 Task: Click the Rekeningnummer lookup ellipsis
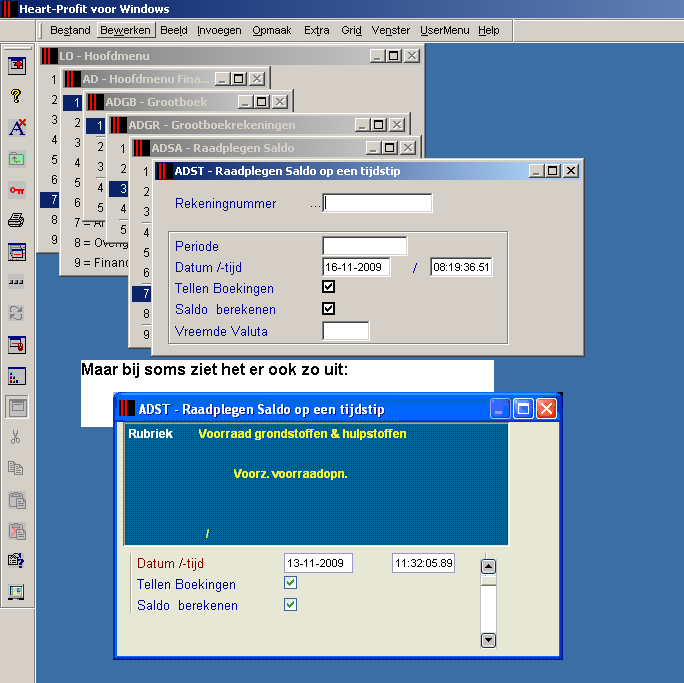click(315, 205)
